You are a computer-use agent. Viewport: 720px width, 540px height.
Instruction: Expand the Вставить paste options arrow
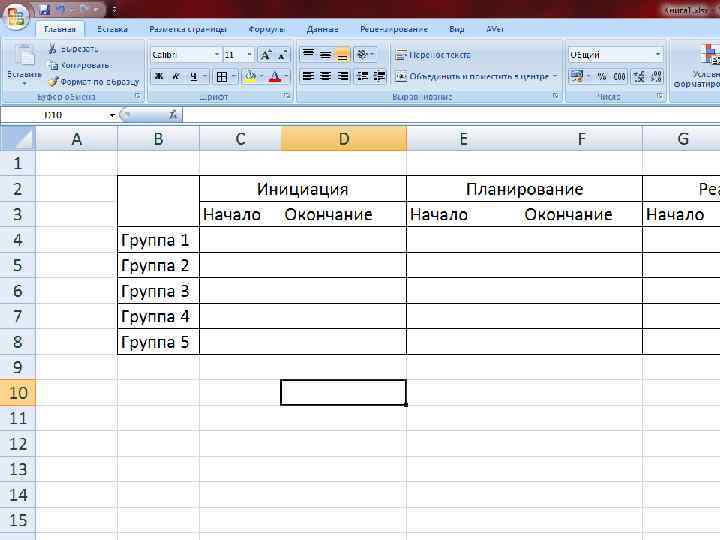[24, 83]
